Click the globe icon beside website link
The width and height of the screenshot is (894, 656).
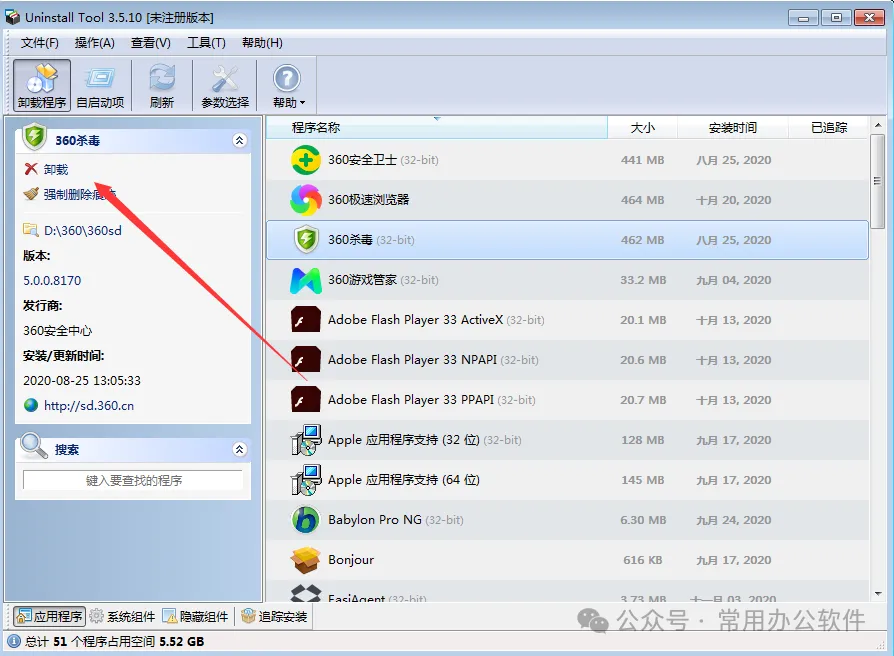tap(31, 405)
